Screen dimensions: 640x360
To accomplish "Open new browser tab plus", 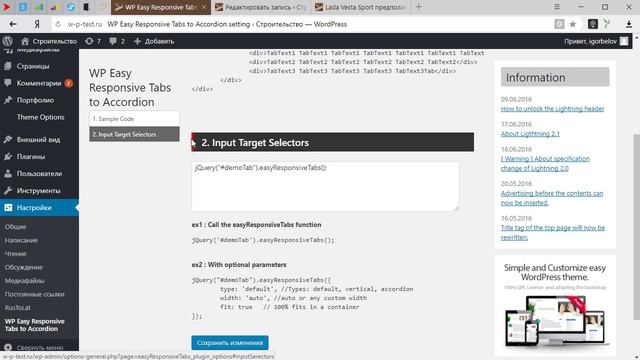I will pos(418,7).
